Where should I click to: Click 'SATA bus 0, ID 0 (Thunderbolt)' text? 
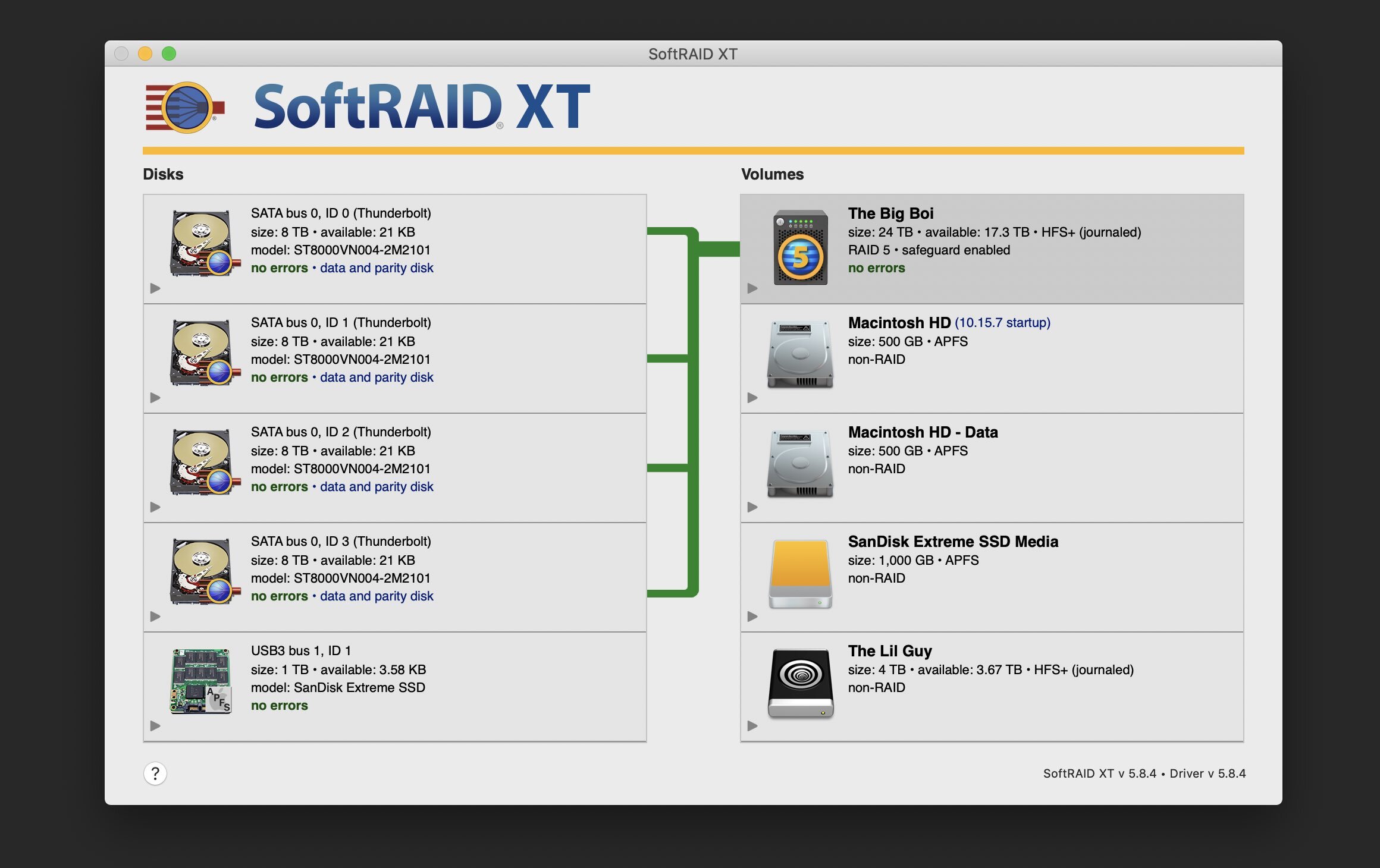click(x=341, y=213)
